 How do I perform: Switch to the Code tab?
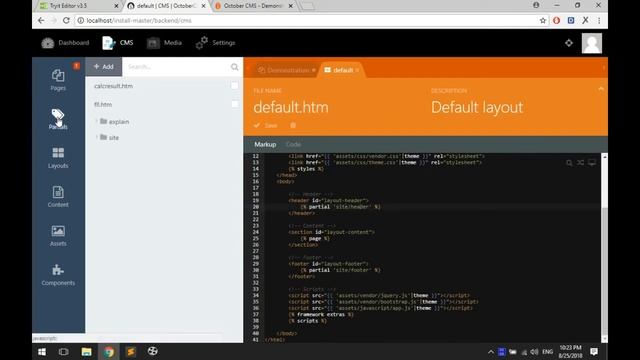click(x=293, y=144)
